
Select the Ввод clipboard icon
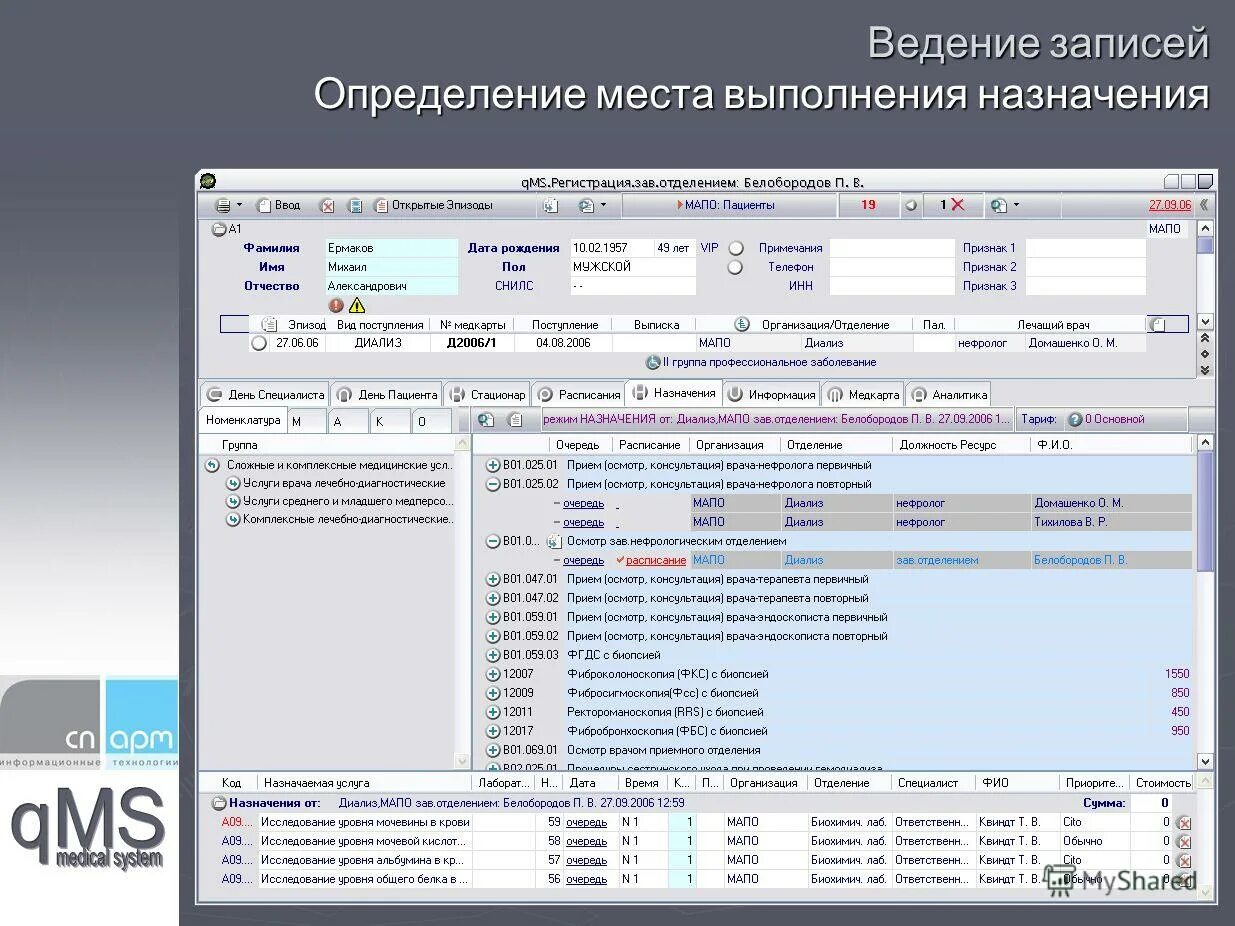click(264, 206)
